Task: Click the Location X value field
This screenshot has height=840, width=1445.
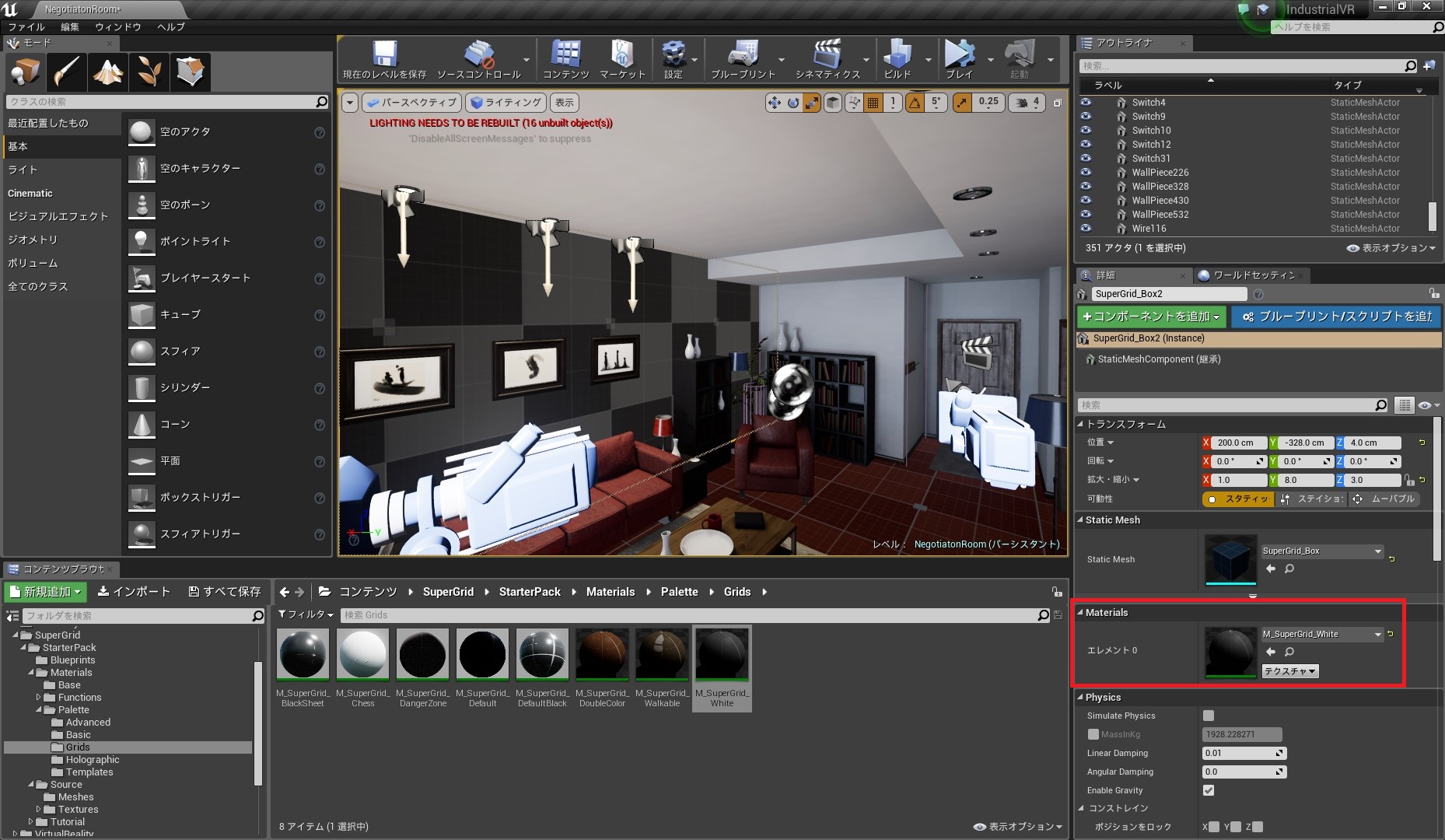Action: pyautogui.click(x=1240, y=443)
